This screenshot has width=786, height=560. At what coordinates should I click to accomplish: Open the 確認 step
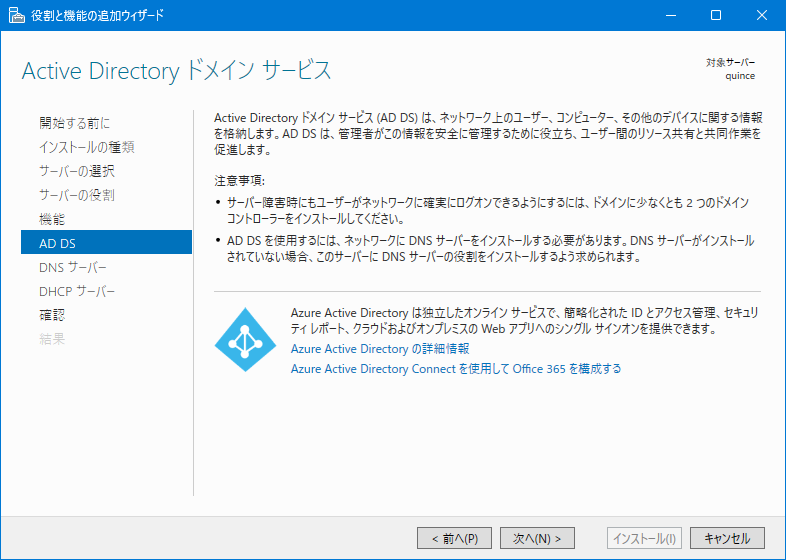(x=52, y=315)
